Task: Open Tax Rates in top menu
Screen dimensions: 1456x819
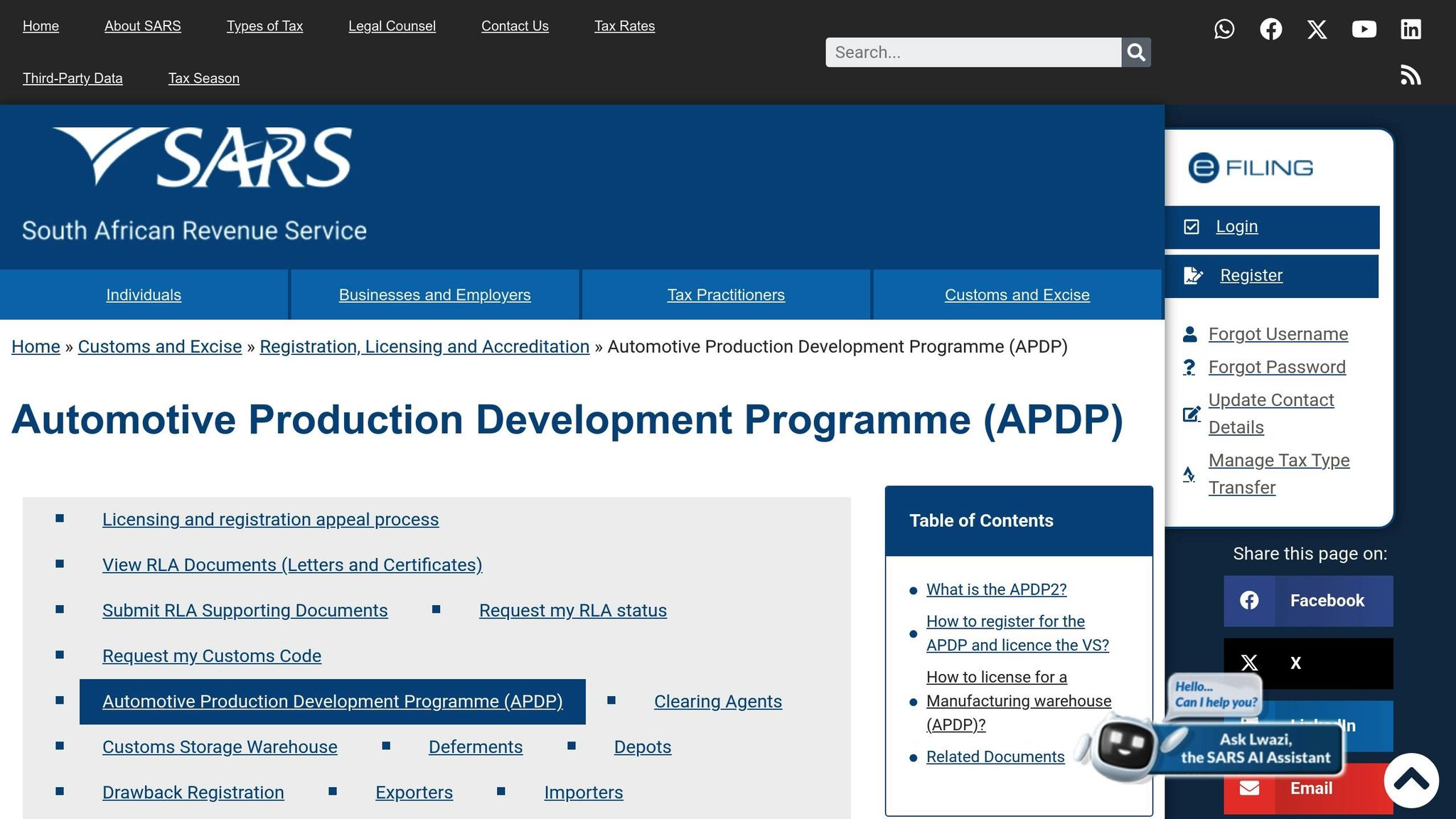Action: tap(624, 26)
